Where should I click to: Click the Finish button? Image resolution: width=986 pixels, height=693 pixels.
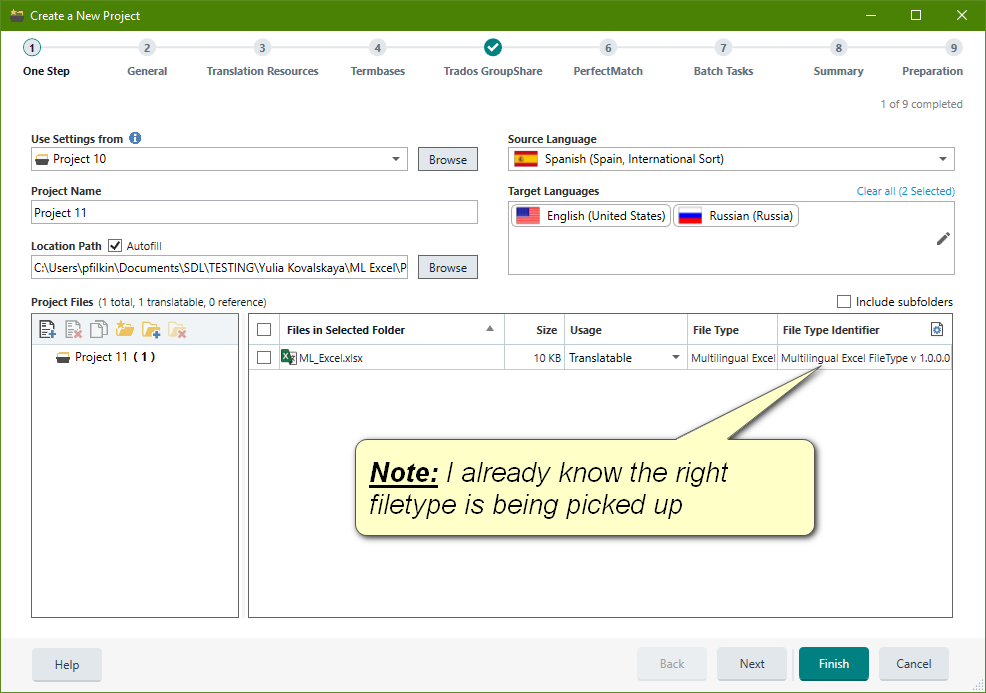(x=834, y=664)
